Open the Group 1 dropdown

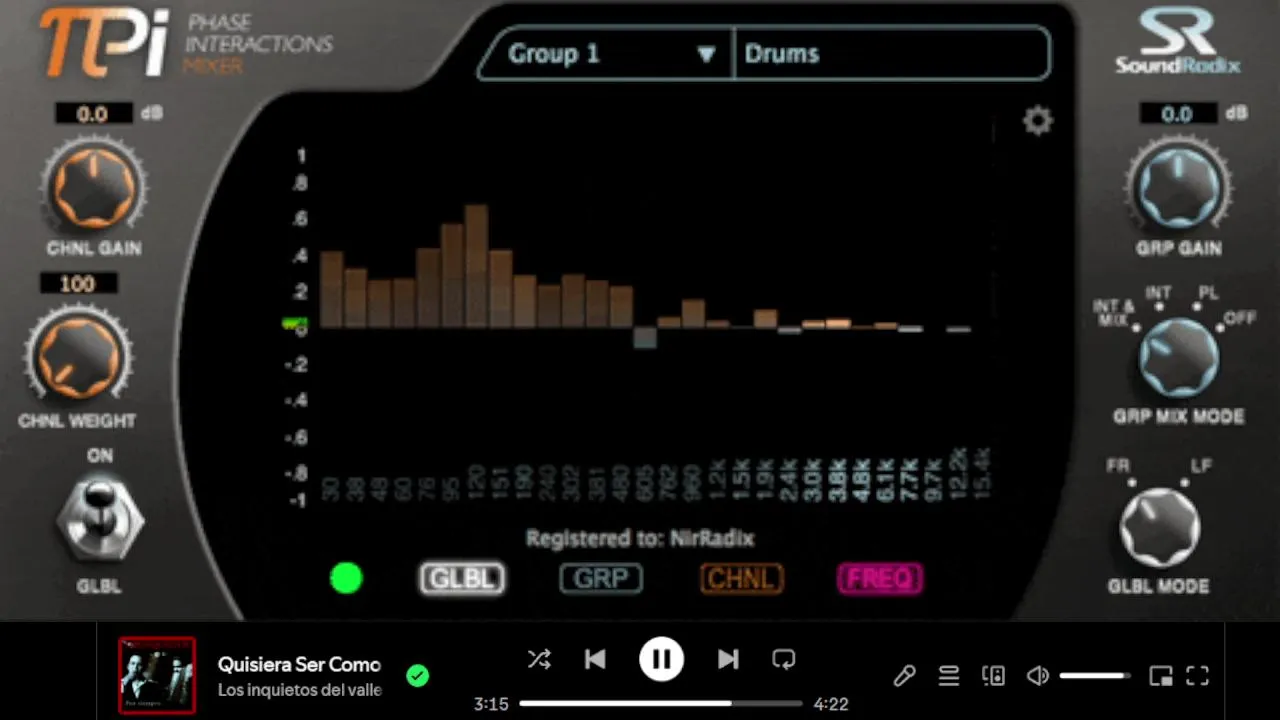tap(606, 54)
